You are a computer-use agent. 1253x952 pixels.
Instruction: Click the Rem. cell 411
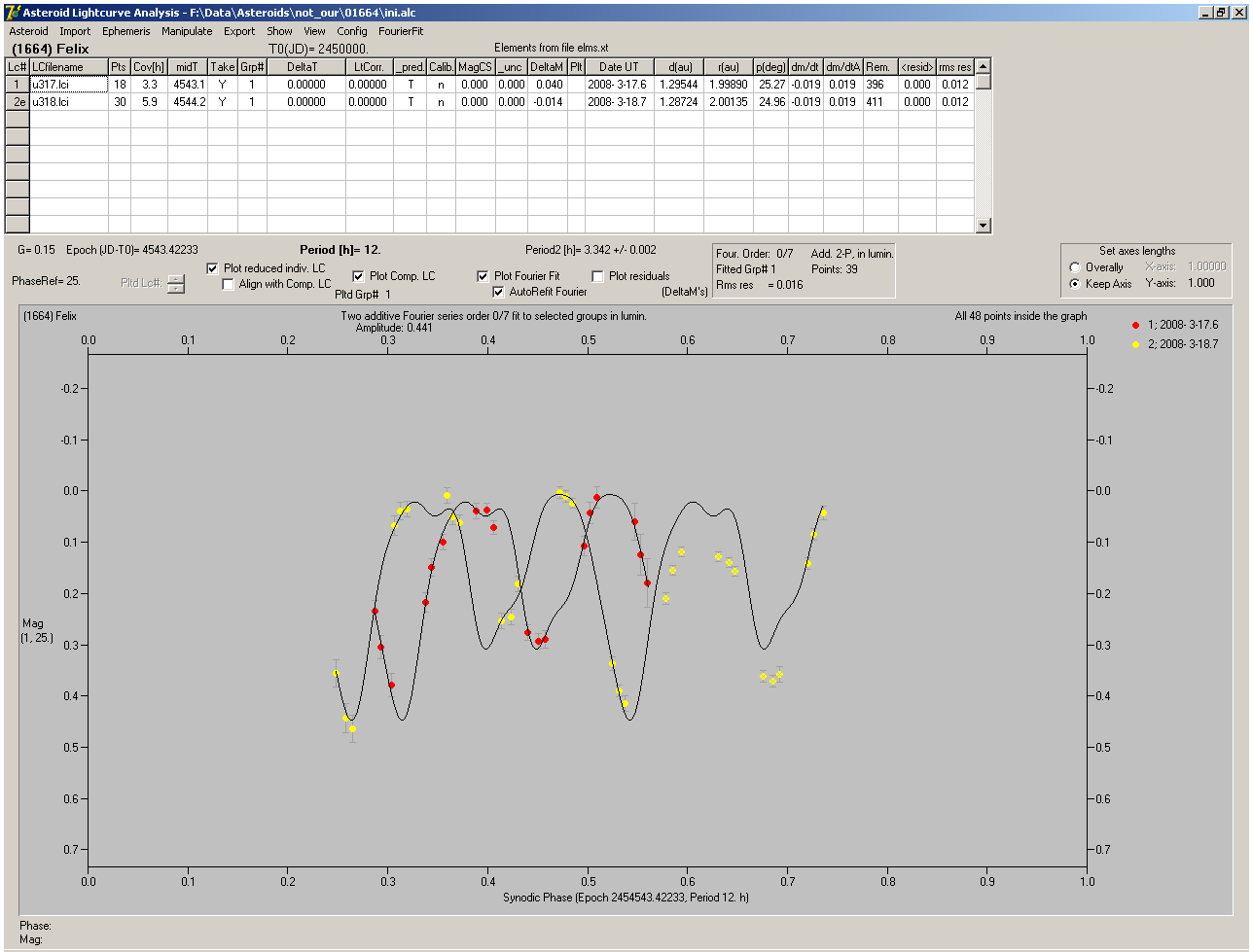pyautogui.click(x=880, y=101)
